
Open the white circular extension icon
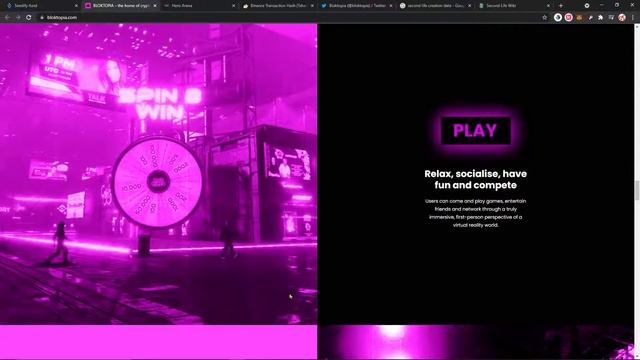pyautogui.click(x=558, y=18)
